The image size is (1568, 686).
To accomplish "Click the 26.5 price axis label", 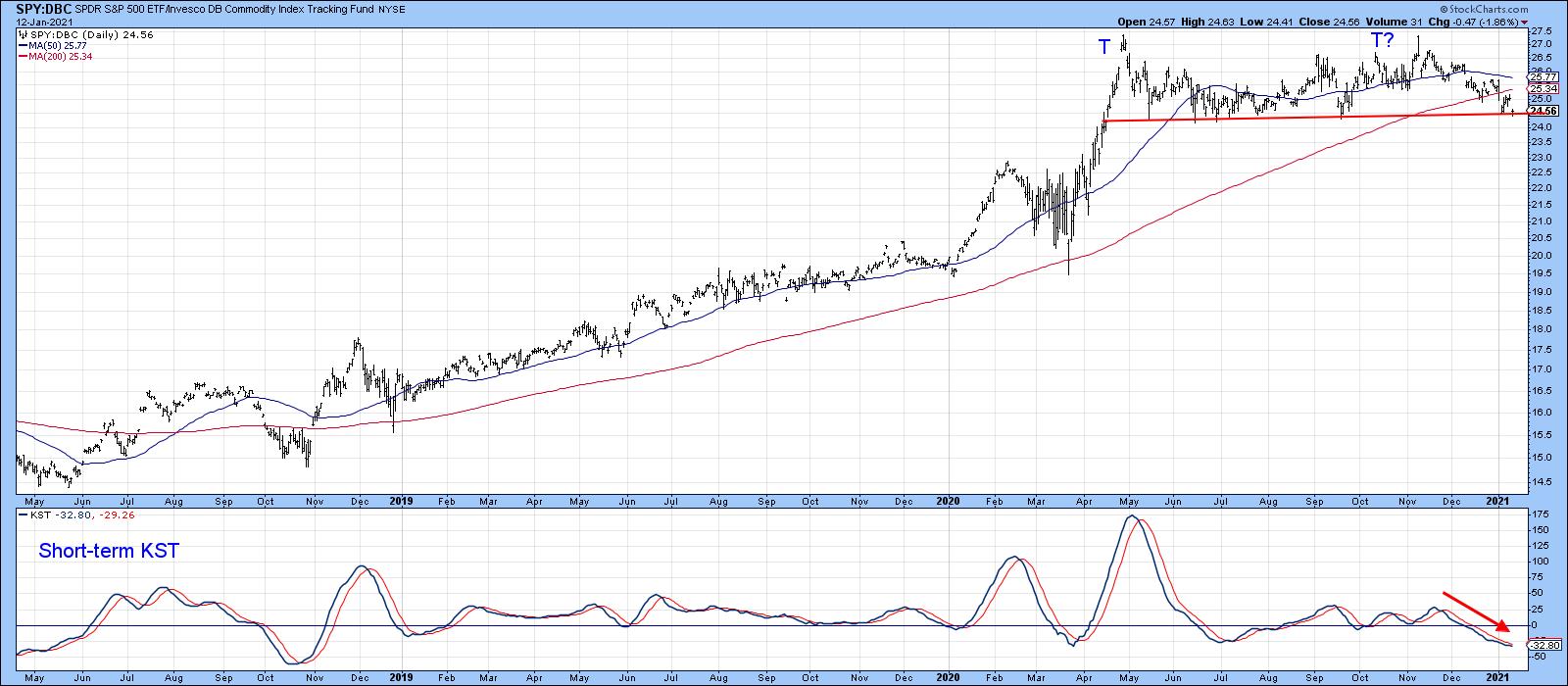I will (x=1540, y=58).
